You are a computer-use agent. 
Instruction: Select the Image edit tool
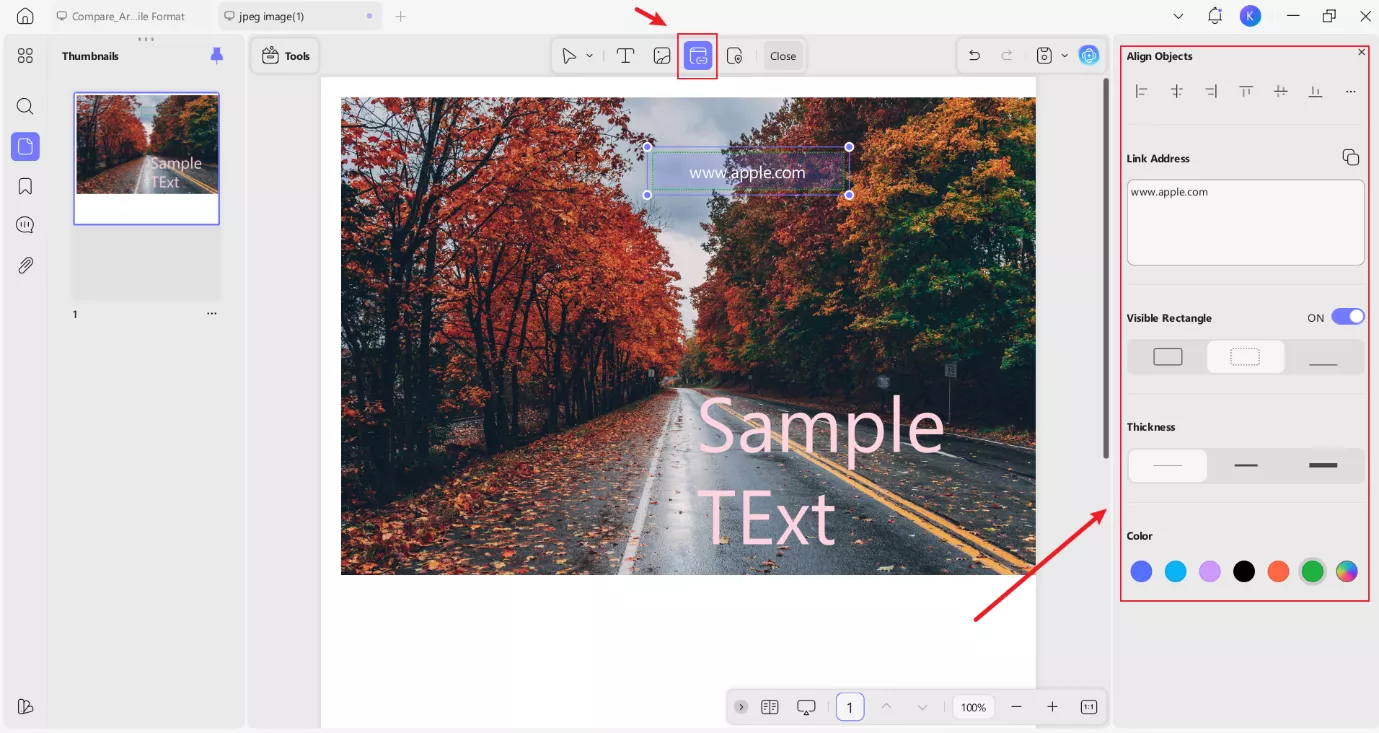(x=662, y=56)
